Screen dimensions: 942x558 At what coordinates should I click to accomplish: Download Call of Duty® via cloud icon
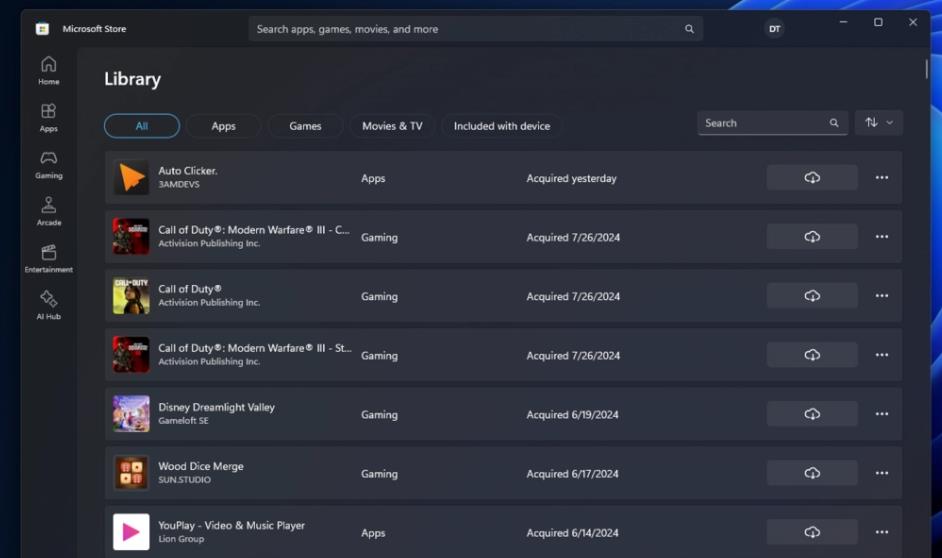pyautogui.click(x=812, y=296)
